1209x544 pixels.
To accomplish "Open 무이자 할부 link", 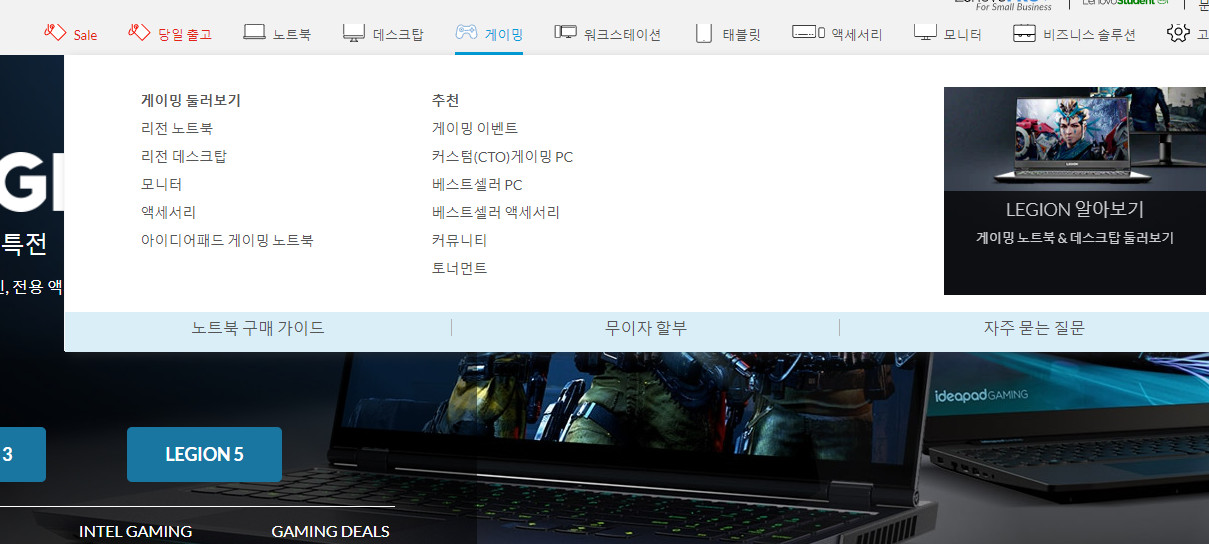I will 646,328.
